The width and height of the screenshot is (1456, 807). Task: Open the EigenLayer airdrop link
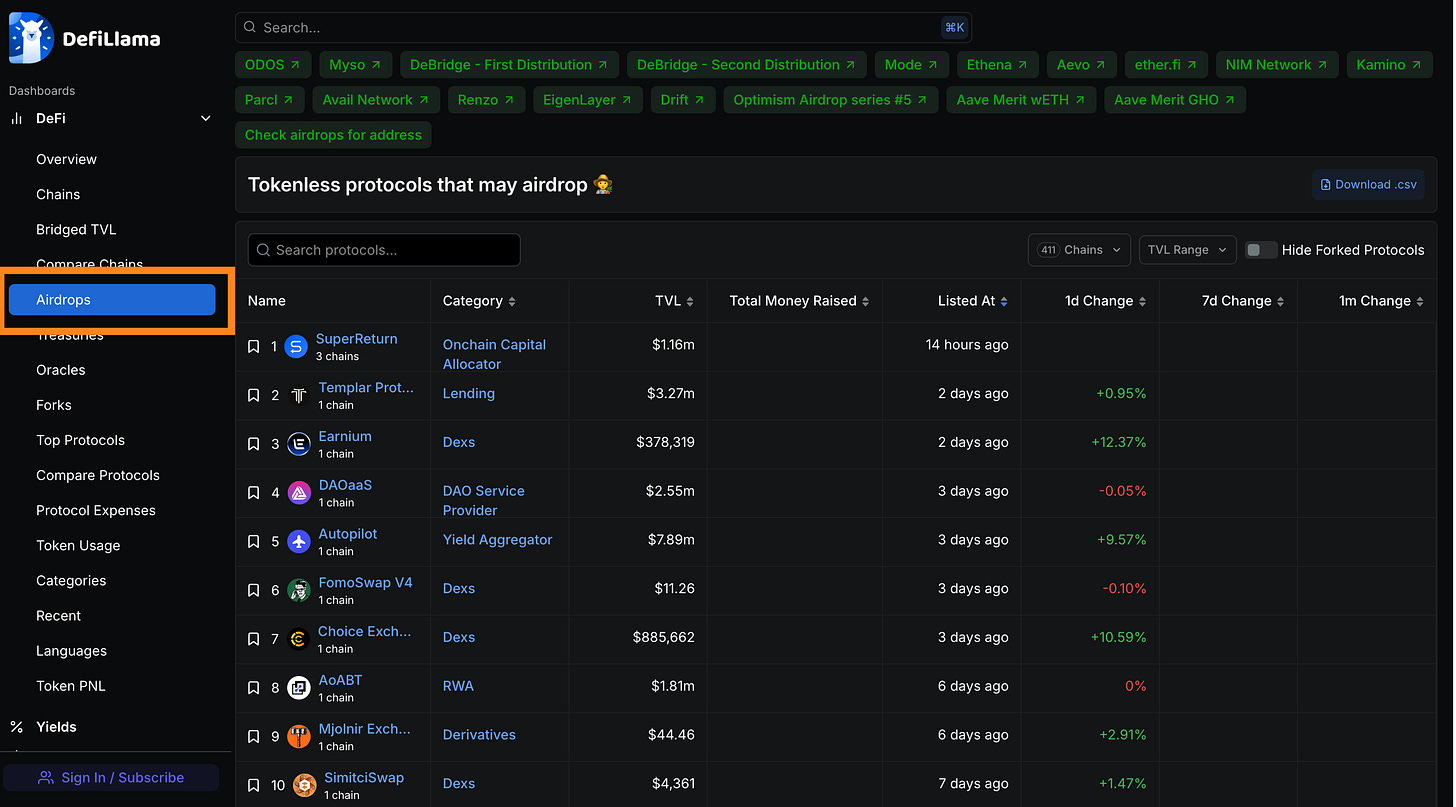pyautogui.click(x=587, y=100)
